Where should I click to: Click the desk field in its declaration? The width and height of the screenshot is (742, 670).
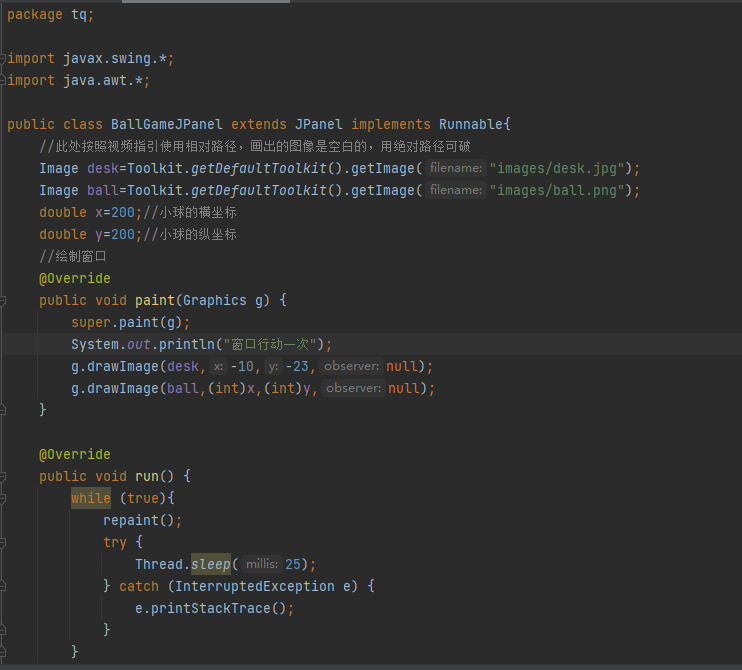click(103, 168)
